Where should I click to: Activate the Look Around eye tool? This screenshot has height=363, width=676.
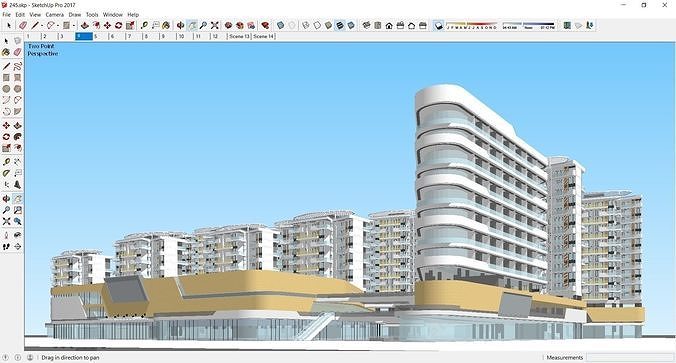pyautogui.click(x=17, y=235)
